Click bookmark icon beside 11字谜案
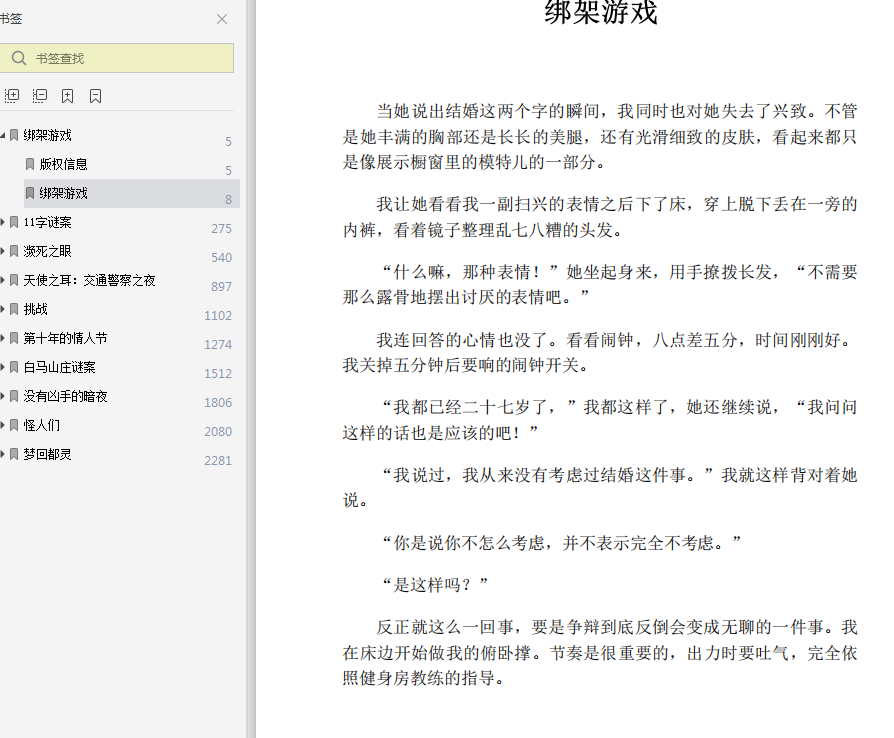Viewport: 894px width, 738px height. 14,222
